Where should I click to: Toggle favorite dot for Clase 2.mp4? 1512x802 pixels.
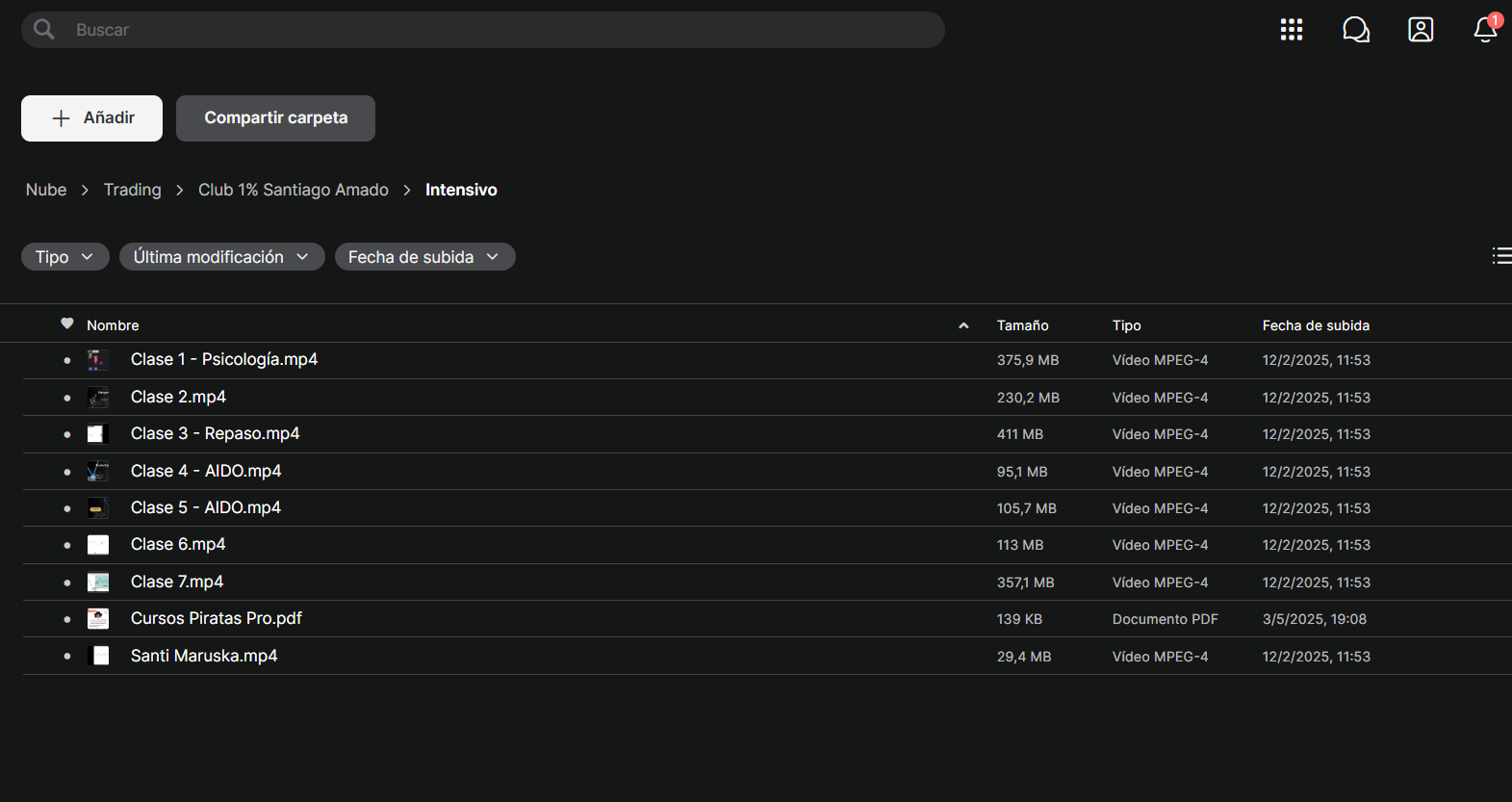(67, 398)
